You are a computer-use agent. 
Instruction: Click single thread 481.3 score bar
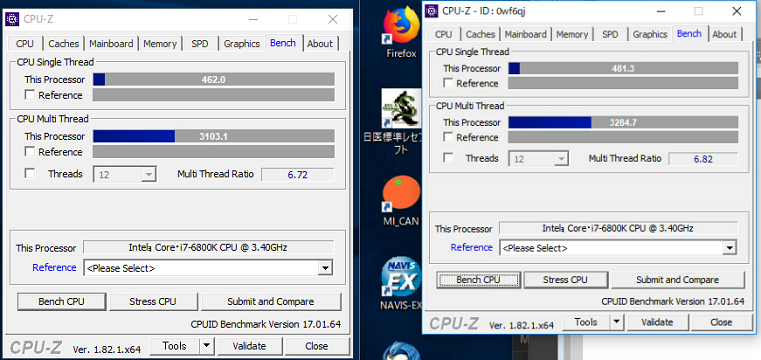coord(623,68)
